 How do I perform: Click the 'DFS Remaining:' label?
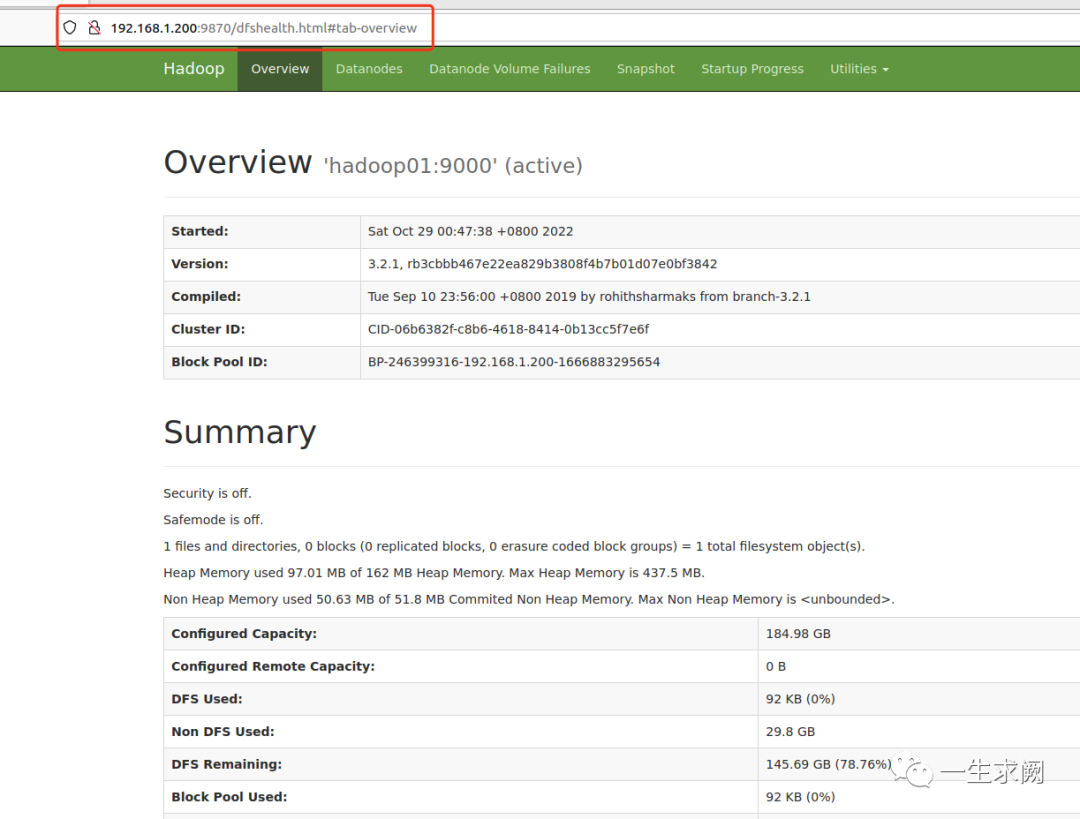click(227, 765)
